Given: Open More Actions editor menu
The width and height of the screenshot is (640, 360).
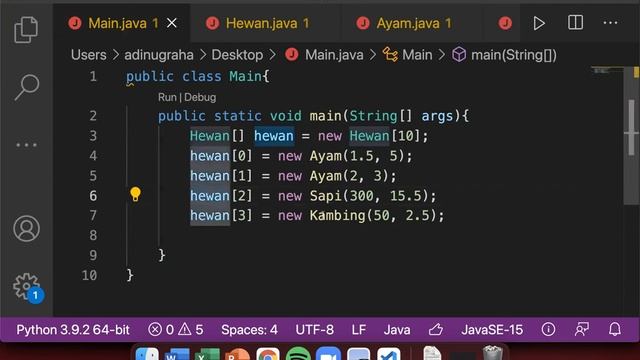Looking at the screenshot, I should coord(610,23).
